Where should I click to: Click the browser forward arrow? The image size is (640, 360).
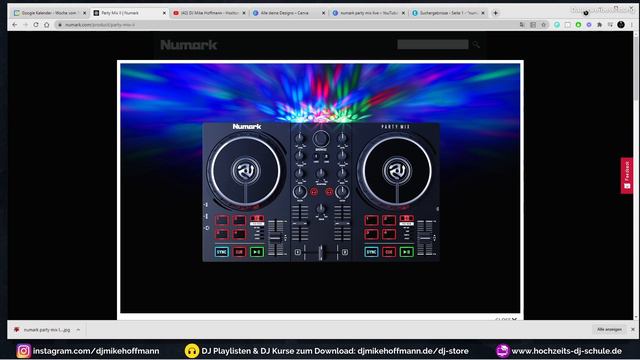point(25,25)
